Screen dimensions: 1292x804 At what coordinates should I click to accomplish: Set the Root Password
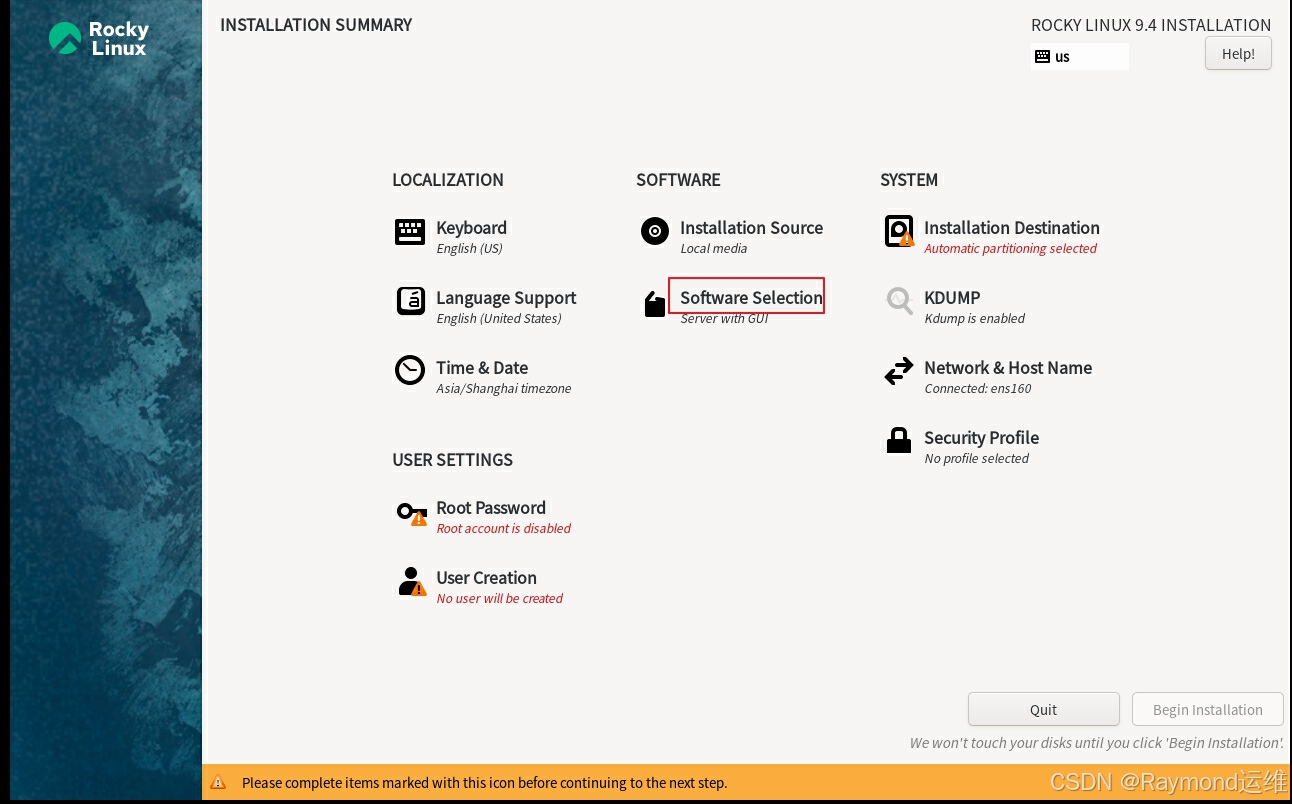[x=491, y=508]
